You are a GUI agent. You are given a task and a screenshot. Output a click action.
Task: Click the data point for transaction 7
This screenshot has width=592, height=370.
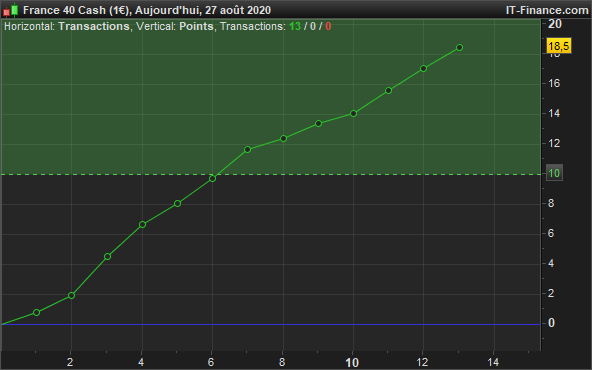click(x=248, y=150)
